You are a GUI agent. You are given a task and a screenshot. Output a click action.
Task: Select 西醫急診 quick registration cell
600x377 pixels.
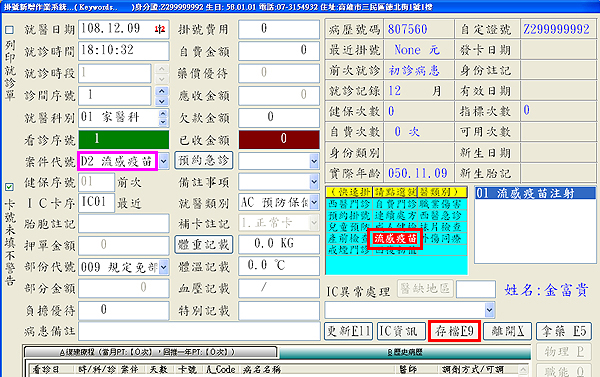[x=441, y=215]
